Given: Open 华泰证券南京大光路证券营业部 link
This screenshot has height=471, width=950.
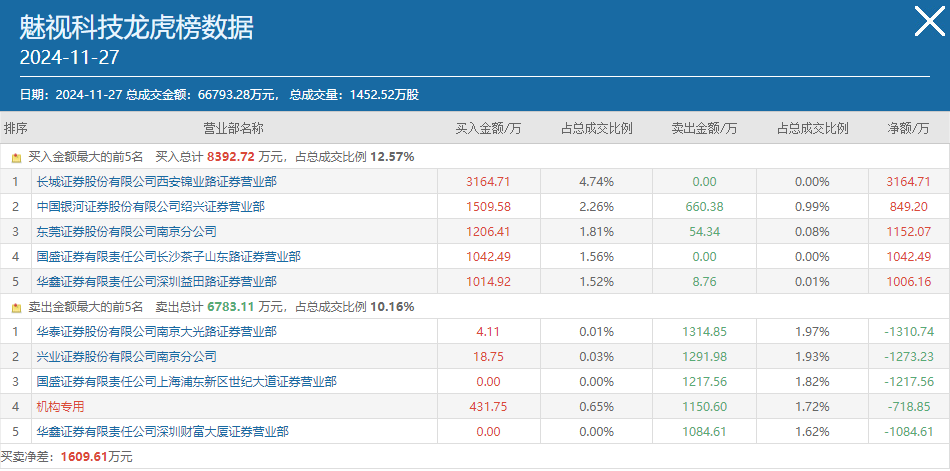Looking at the screenshot, I should [x=156, y=332].
